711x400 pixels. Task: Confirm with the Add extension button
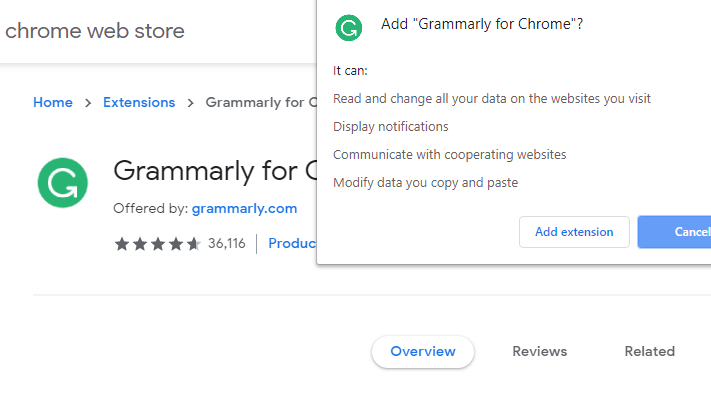point(574,232)
